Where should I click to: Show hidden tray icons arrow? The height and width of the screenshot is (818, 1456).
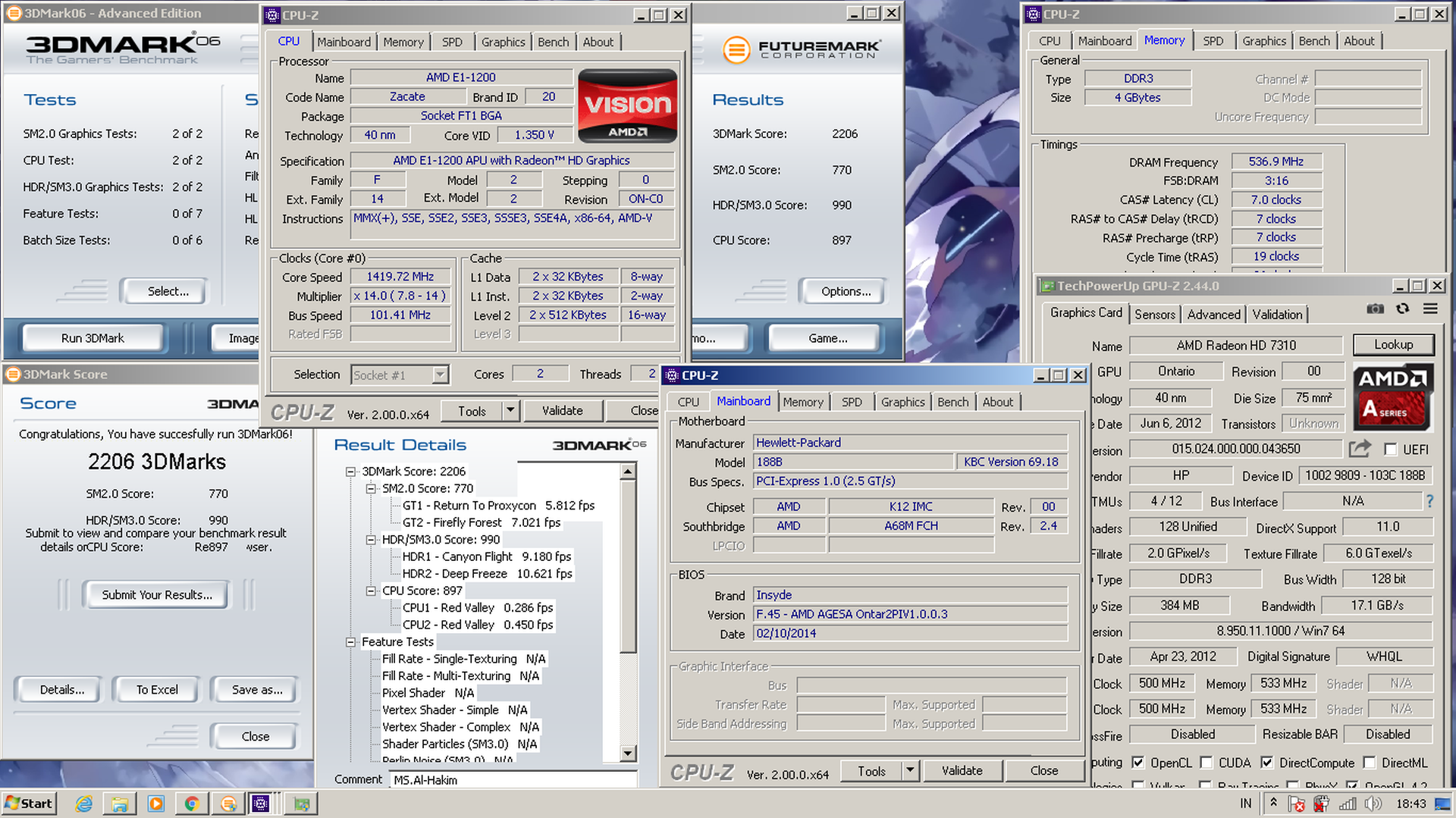tap(1273, 803)
